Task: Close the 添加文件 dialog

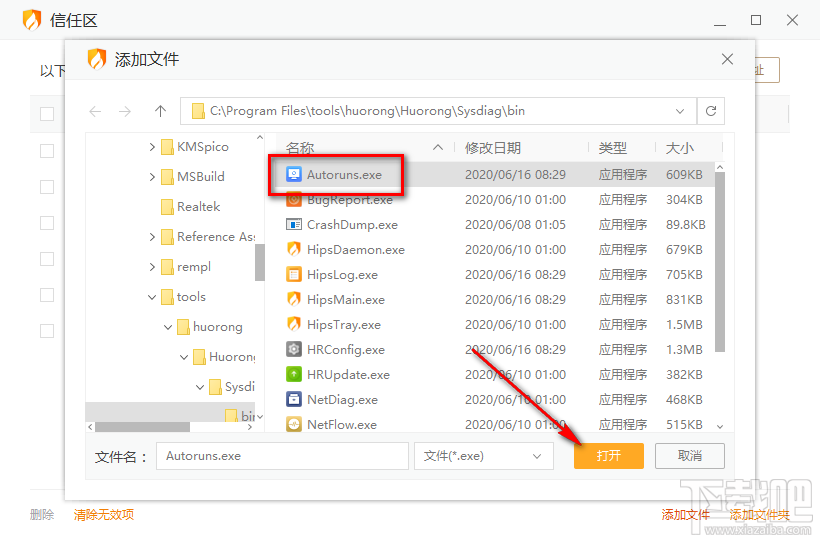Action: pyautogui.click(x=727, y=59)
